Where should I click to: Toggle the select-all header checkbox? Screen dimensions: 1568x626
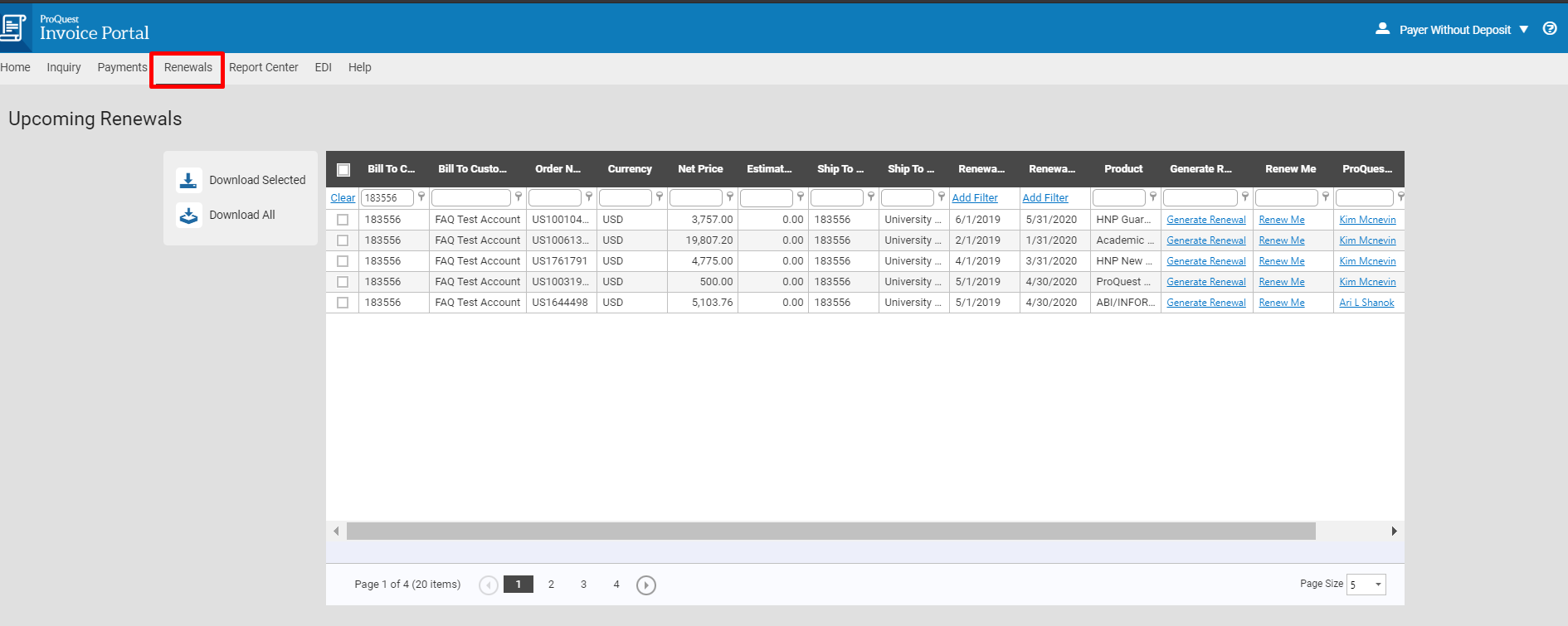tap(343, 170)
